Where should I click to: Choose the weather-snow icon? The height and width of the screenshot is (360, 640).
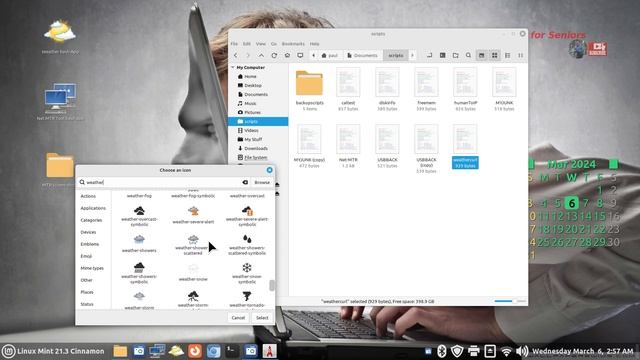[193, 268]
